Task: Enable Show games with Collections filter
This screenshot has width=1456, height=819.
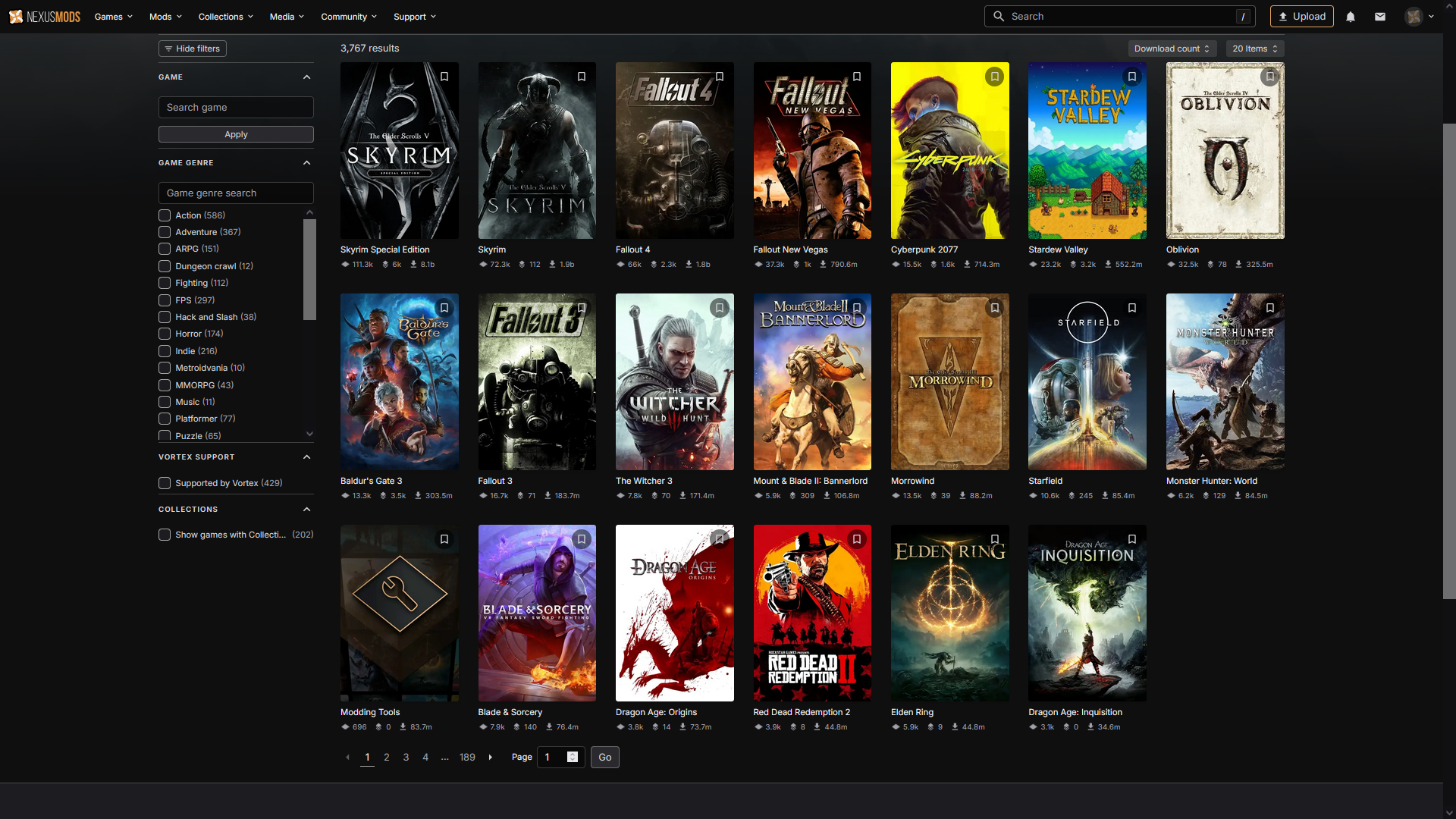Action: coord(165,535)
